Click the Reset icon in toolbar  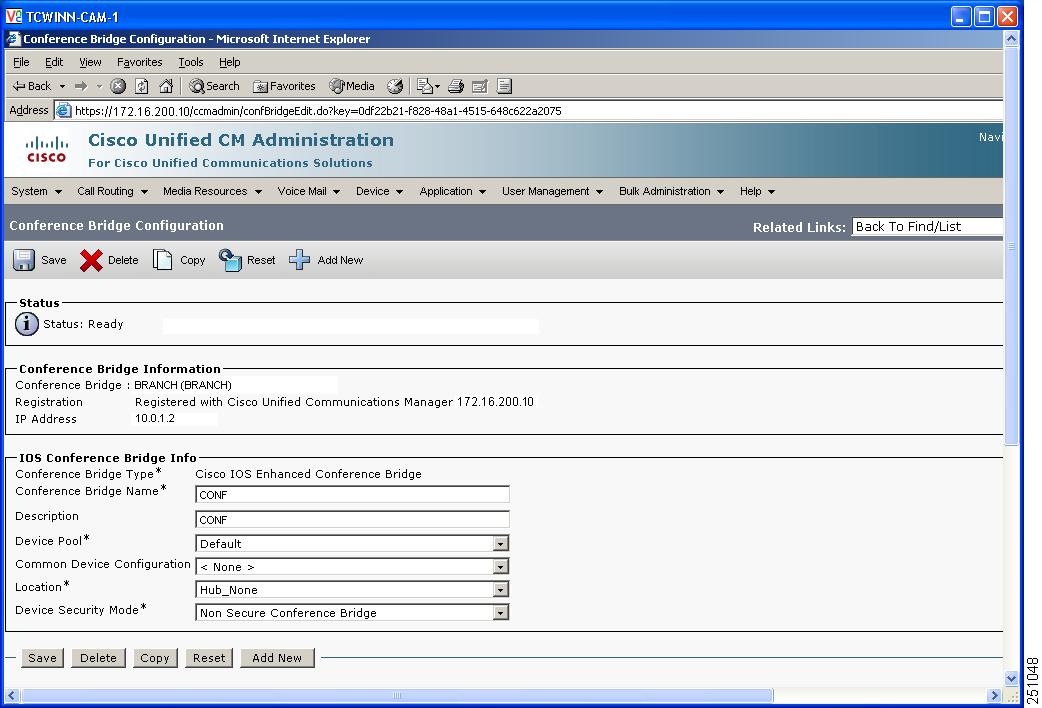click(230, 260)
